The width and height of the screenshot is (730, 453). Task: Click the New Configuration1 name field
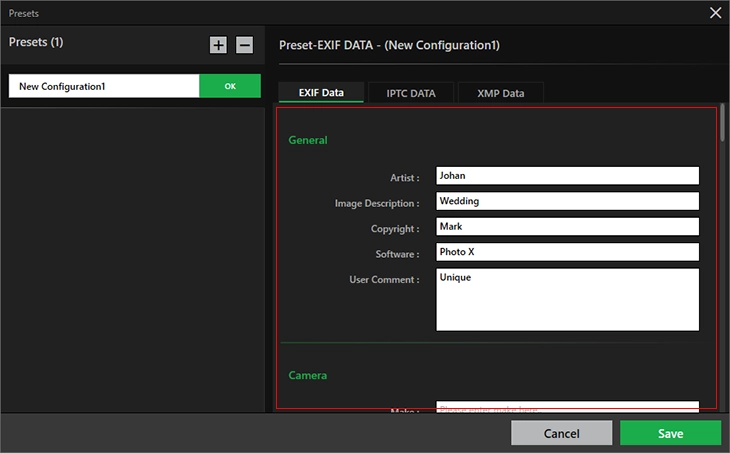[x=104, y=86]
